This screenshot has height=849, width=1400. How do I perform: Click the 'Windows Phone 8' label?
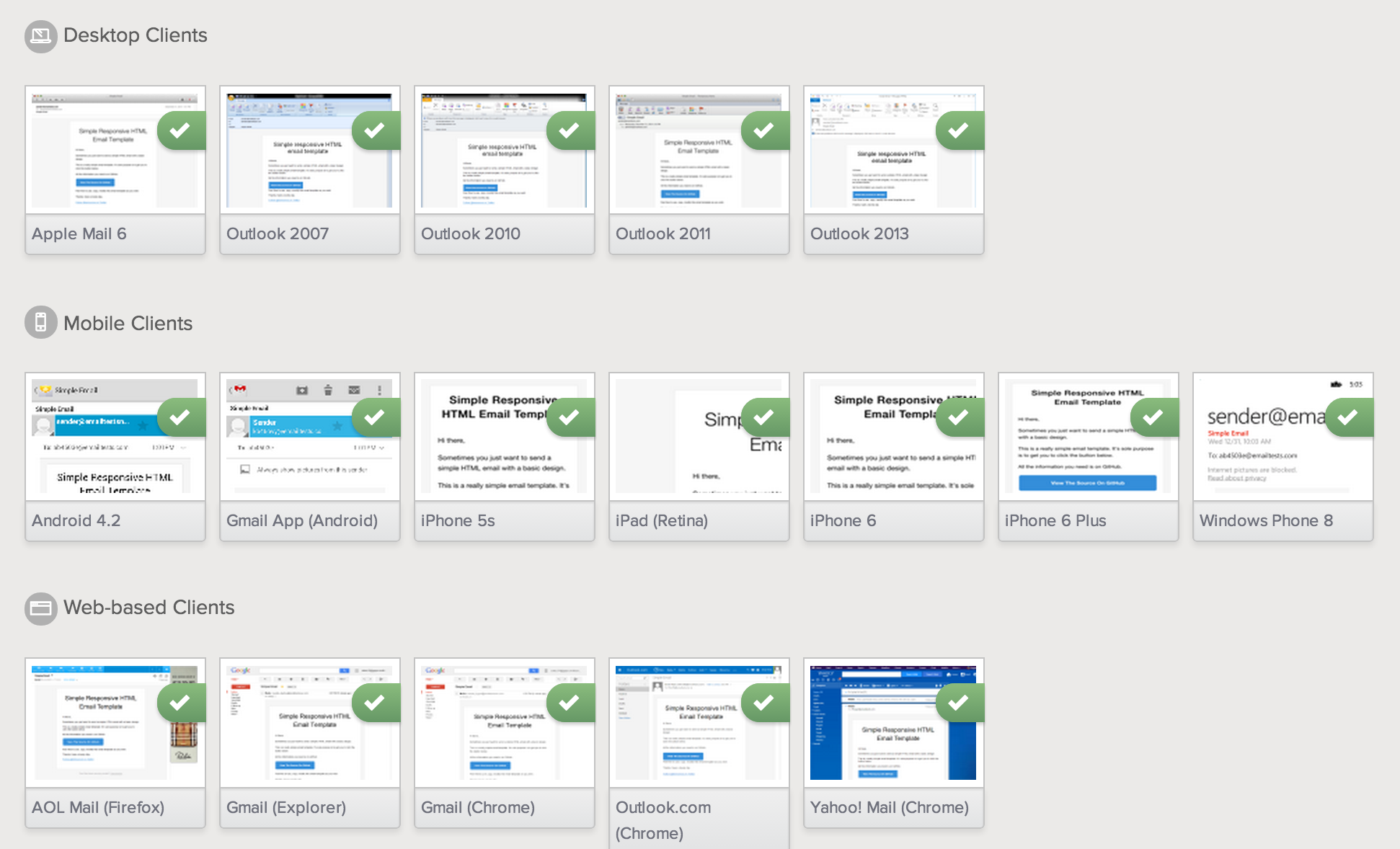click(x=1267, y=520)
